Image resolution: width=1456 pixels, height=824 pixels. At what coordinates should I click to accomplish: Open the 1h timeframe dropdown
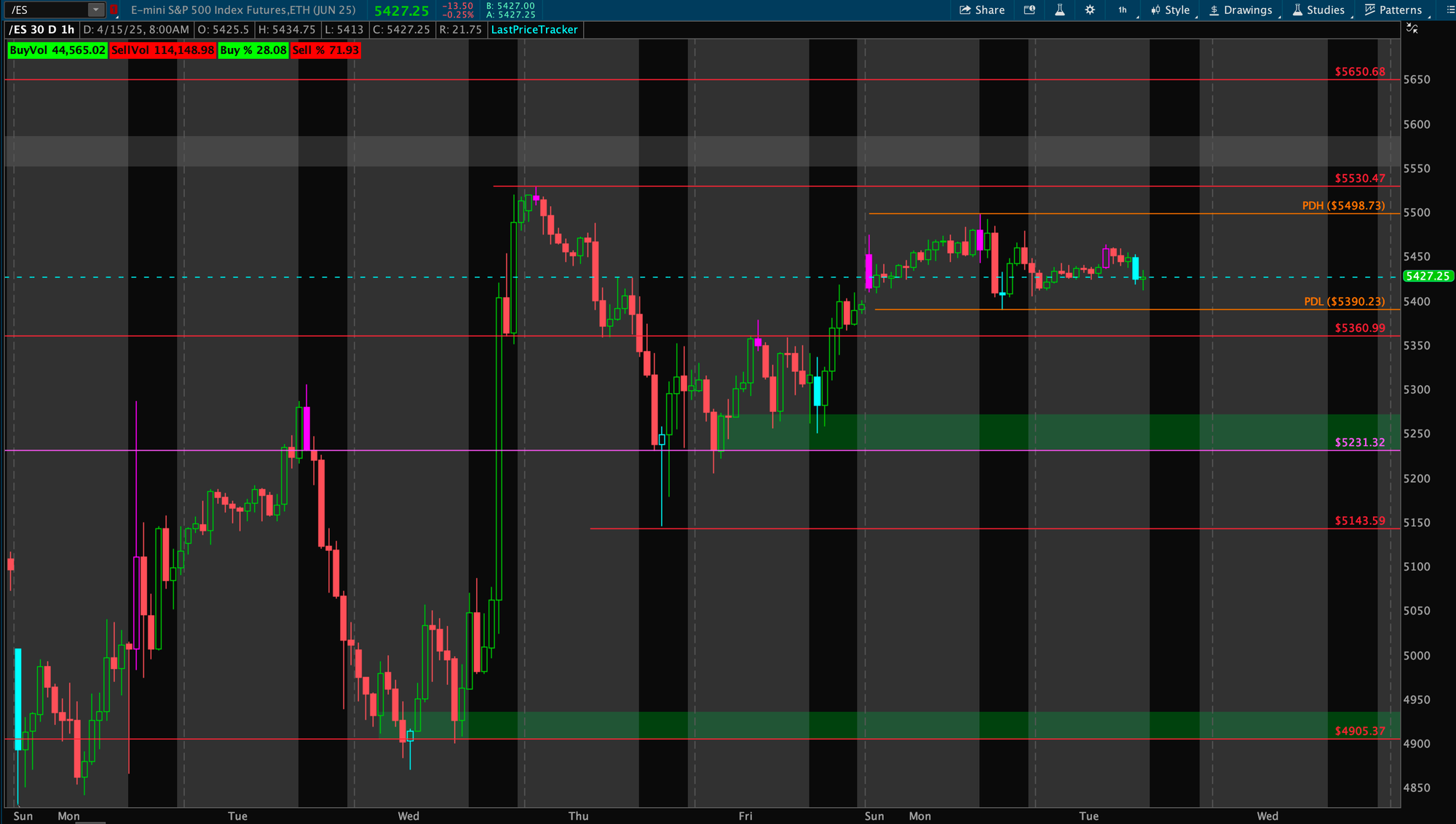[1123, 9]
